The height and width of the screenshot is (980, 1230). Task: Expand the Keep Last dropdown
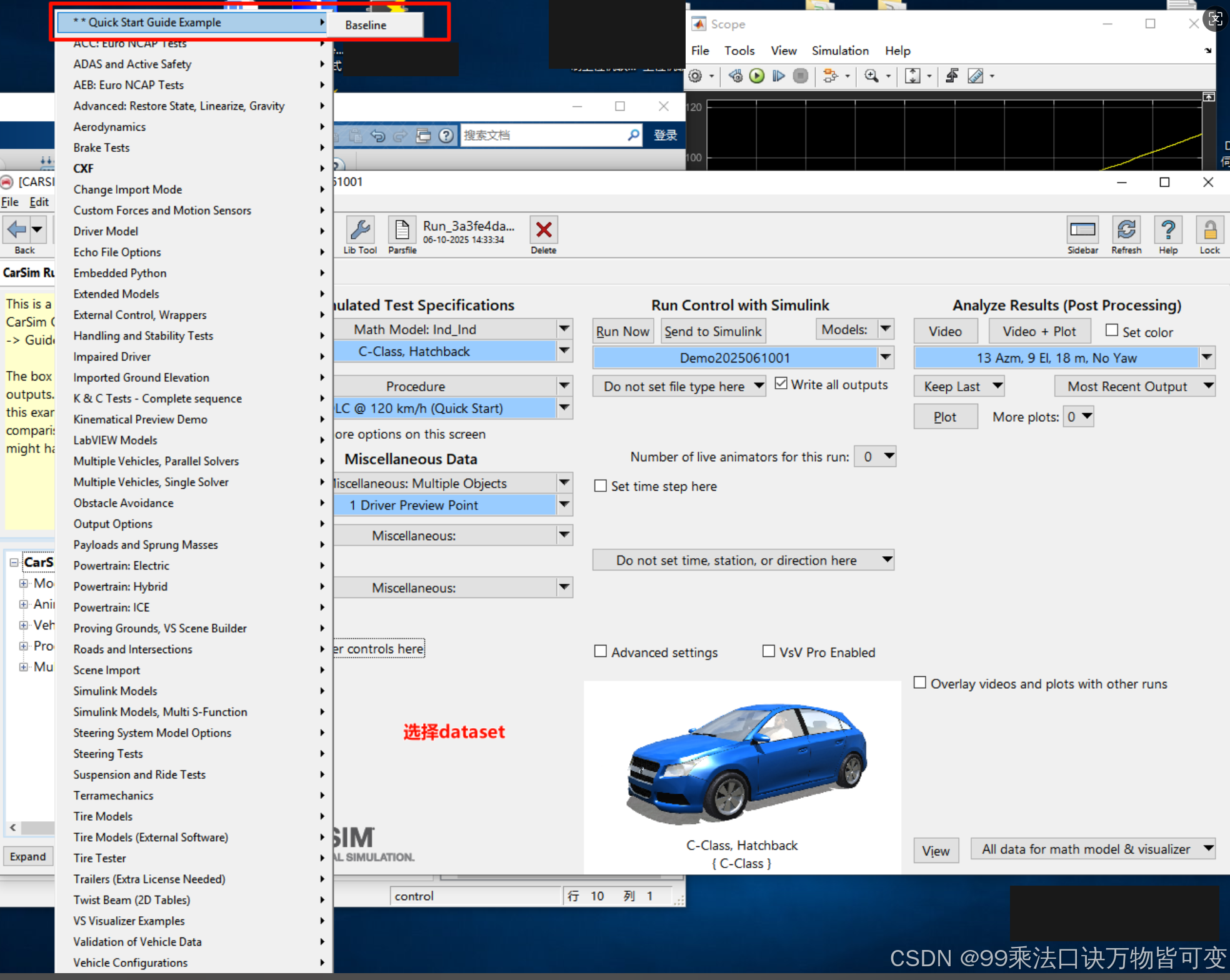coord(997,386)
